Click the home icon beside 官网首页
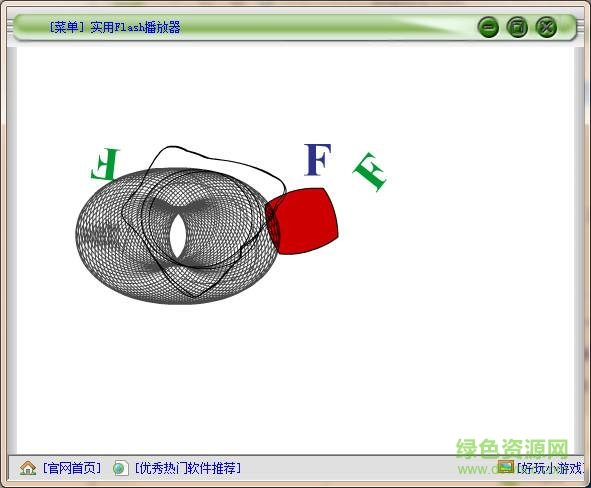Screen dimensions: 591x488 click(28, 468)
